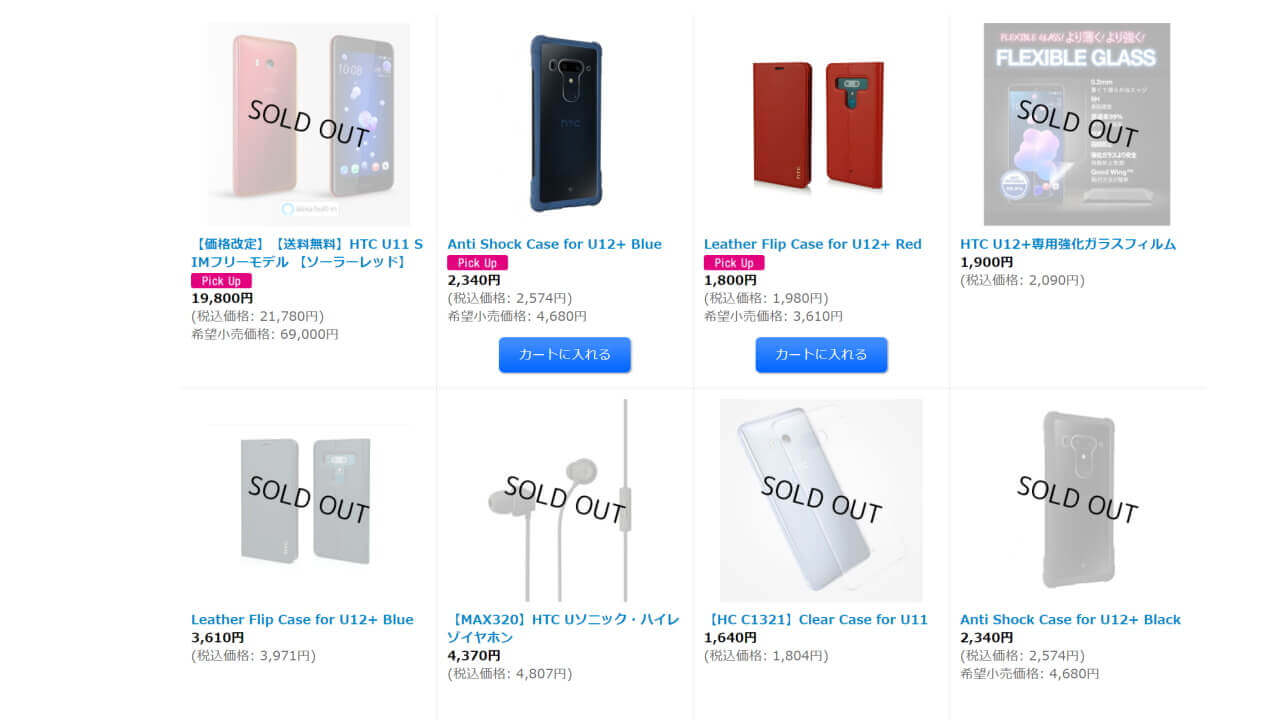Click the Leather Flip Case Red product image
This screenshot has height=720, width=1280.
click(x=820, y=124)
